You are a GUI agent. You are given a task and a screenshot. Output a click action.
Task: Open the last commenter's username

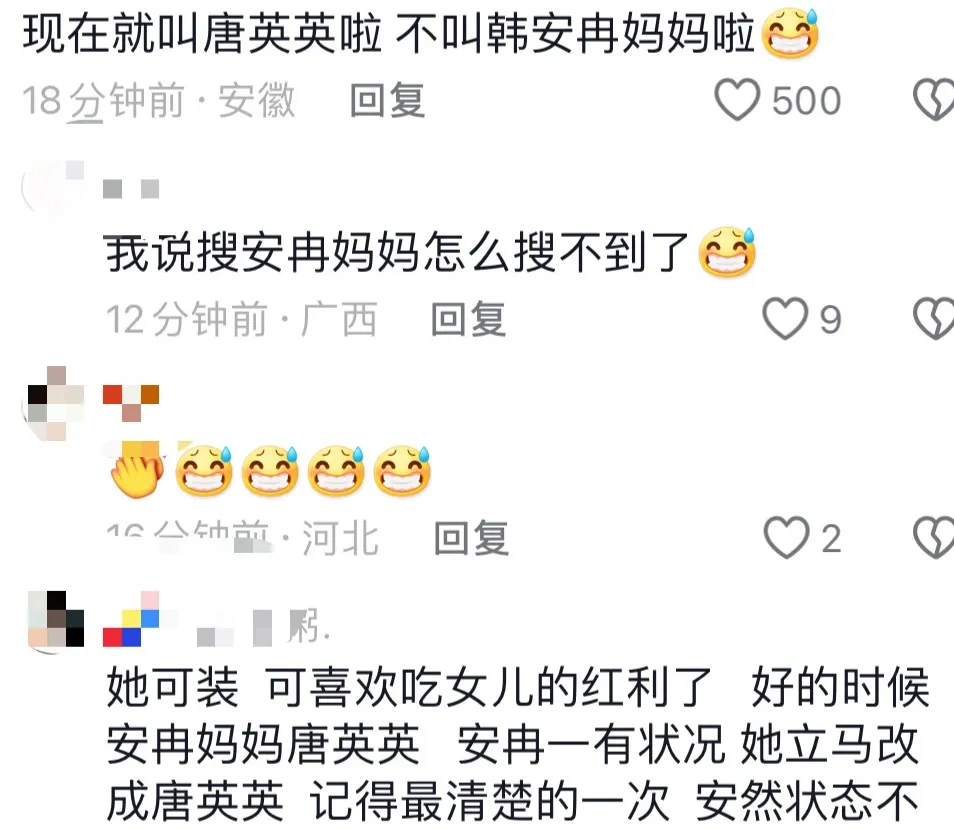[217, 619]
